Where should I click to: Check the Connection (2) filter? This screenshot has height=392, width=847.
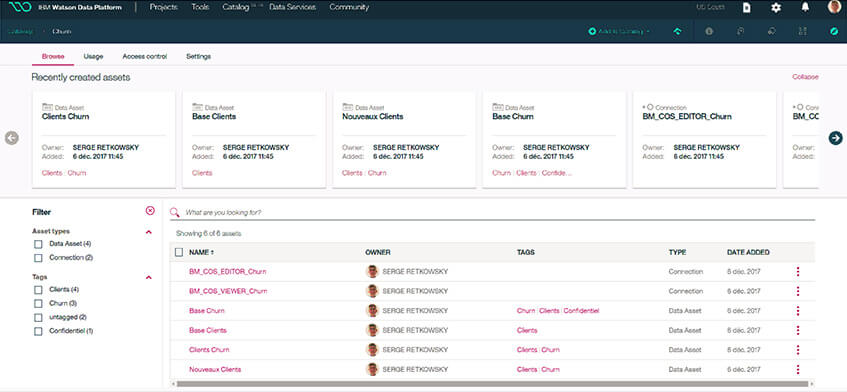tap(38, 258)
